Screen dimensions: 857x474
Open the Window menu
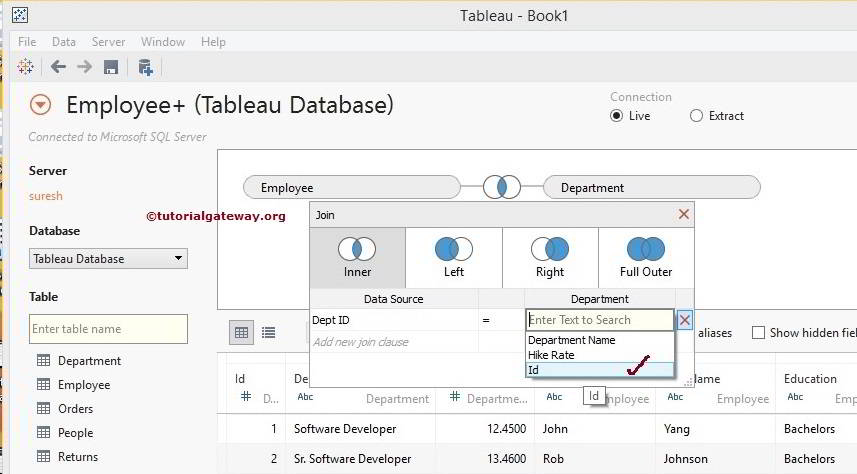[163, 42]
